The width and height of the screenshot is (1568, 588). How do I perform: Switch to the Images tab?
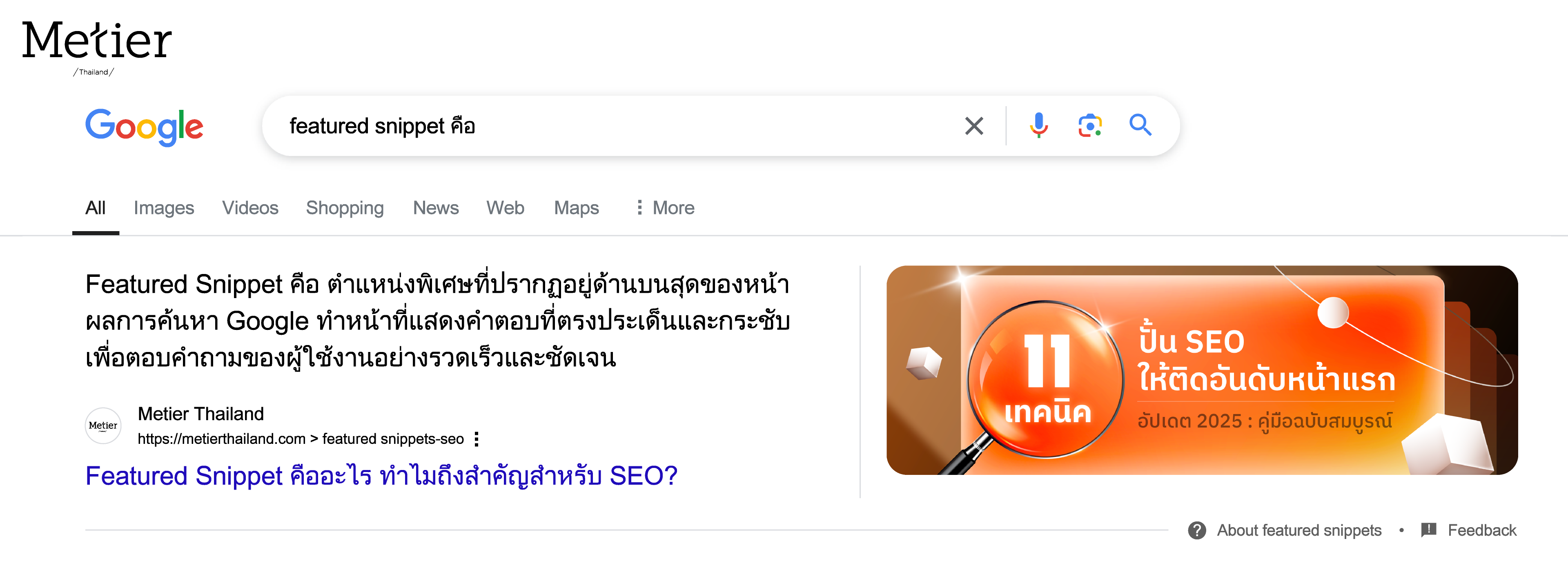point(164,208)
